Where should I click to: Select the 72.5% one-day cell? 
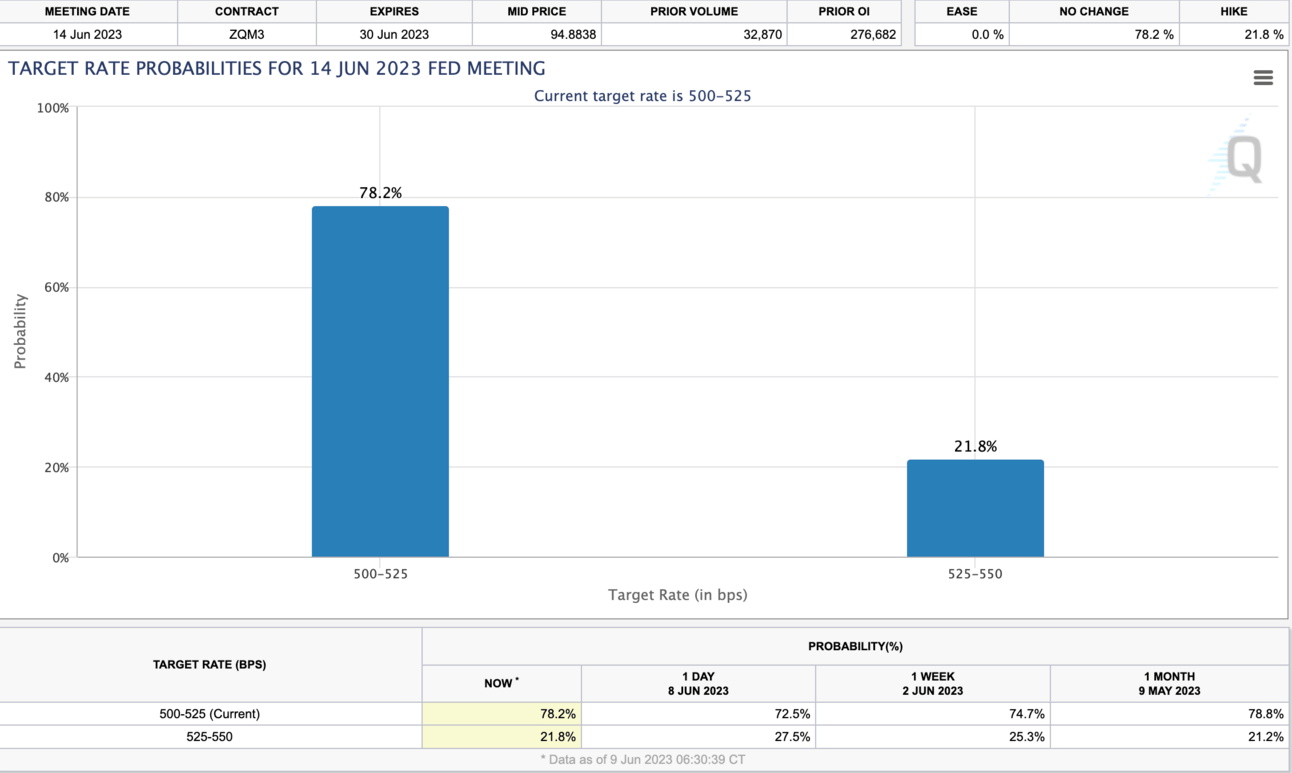click(698, 714)
